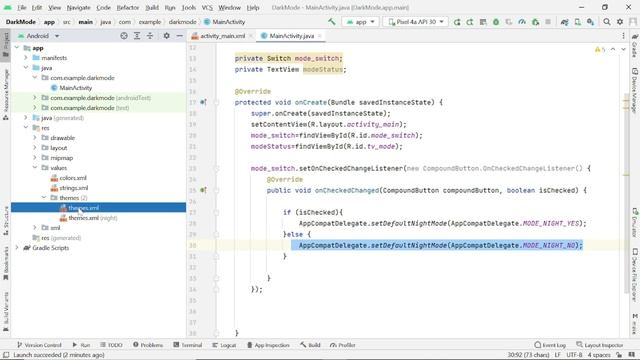Open the VCS menu
This screenshot has width=640, height=360.
pos(207,7)
